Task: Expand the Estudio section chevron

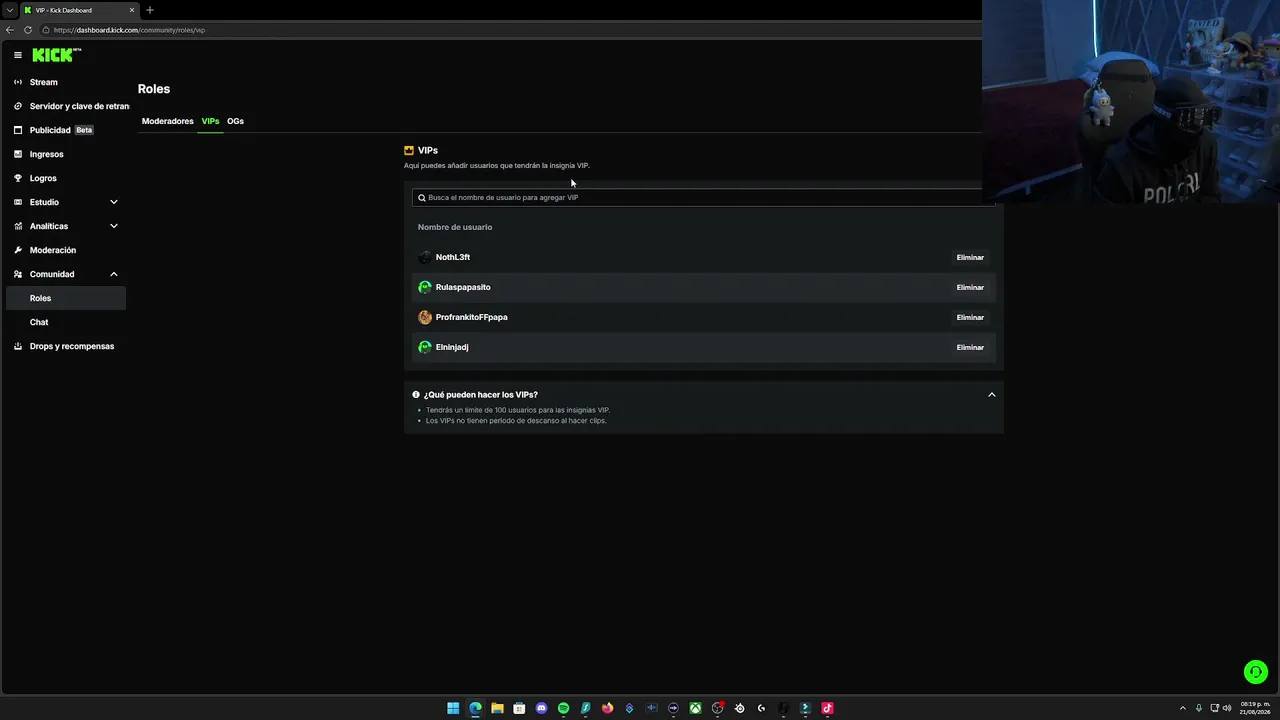Action: [114, 202]
